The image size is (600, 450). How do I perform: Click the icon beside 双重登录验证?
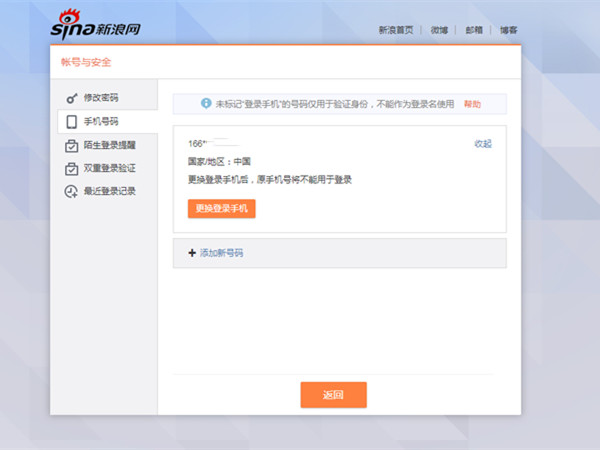tap(71, 168)
